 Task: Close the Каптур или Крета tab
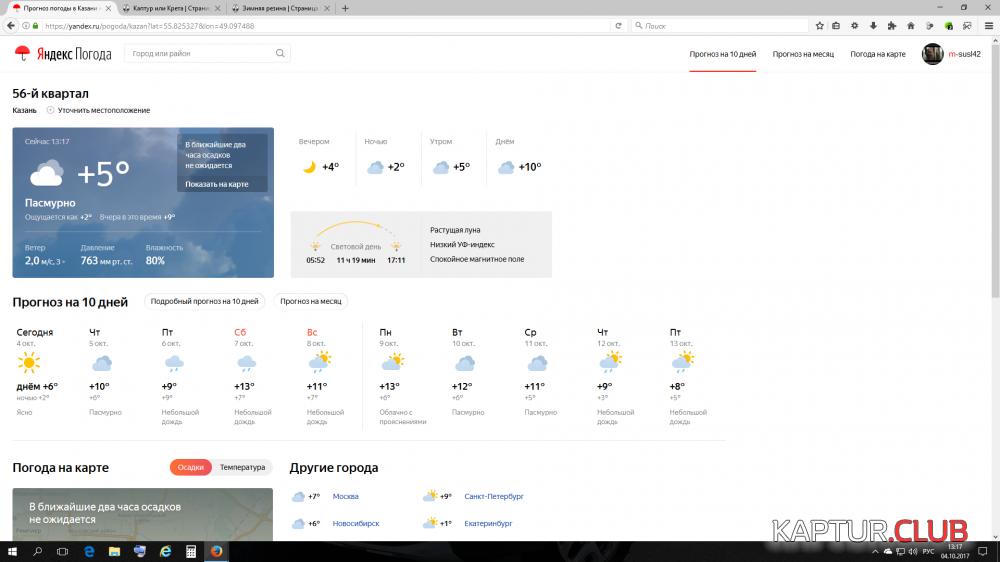pos(217,8)
